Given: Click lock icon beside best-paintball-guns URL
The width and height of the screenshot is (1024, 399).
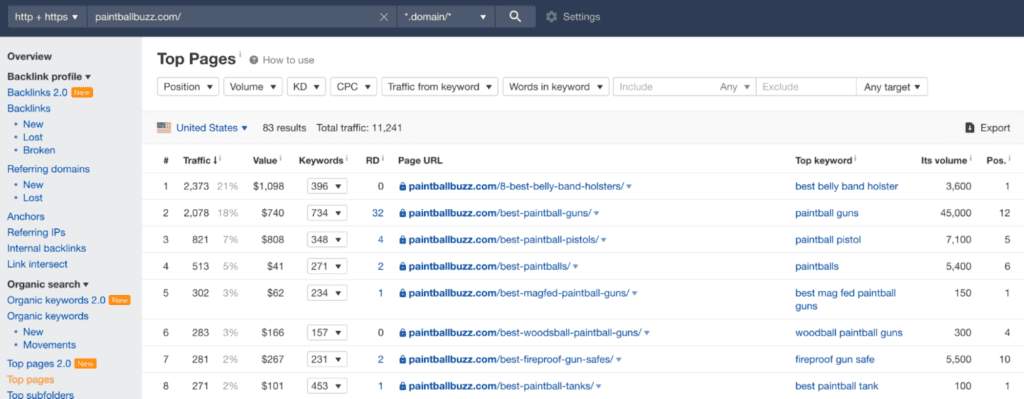Looking at the screenshot, I should [402, 213].
